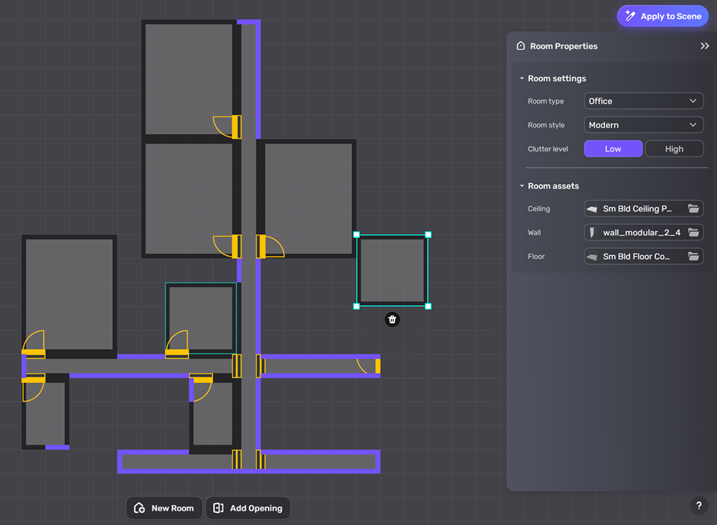Viewport: 717px width, 525px height.
Task: Collapse the Room Properties panel with double chevron
Action: tap(704, 46)
